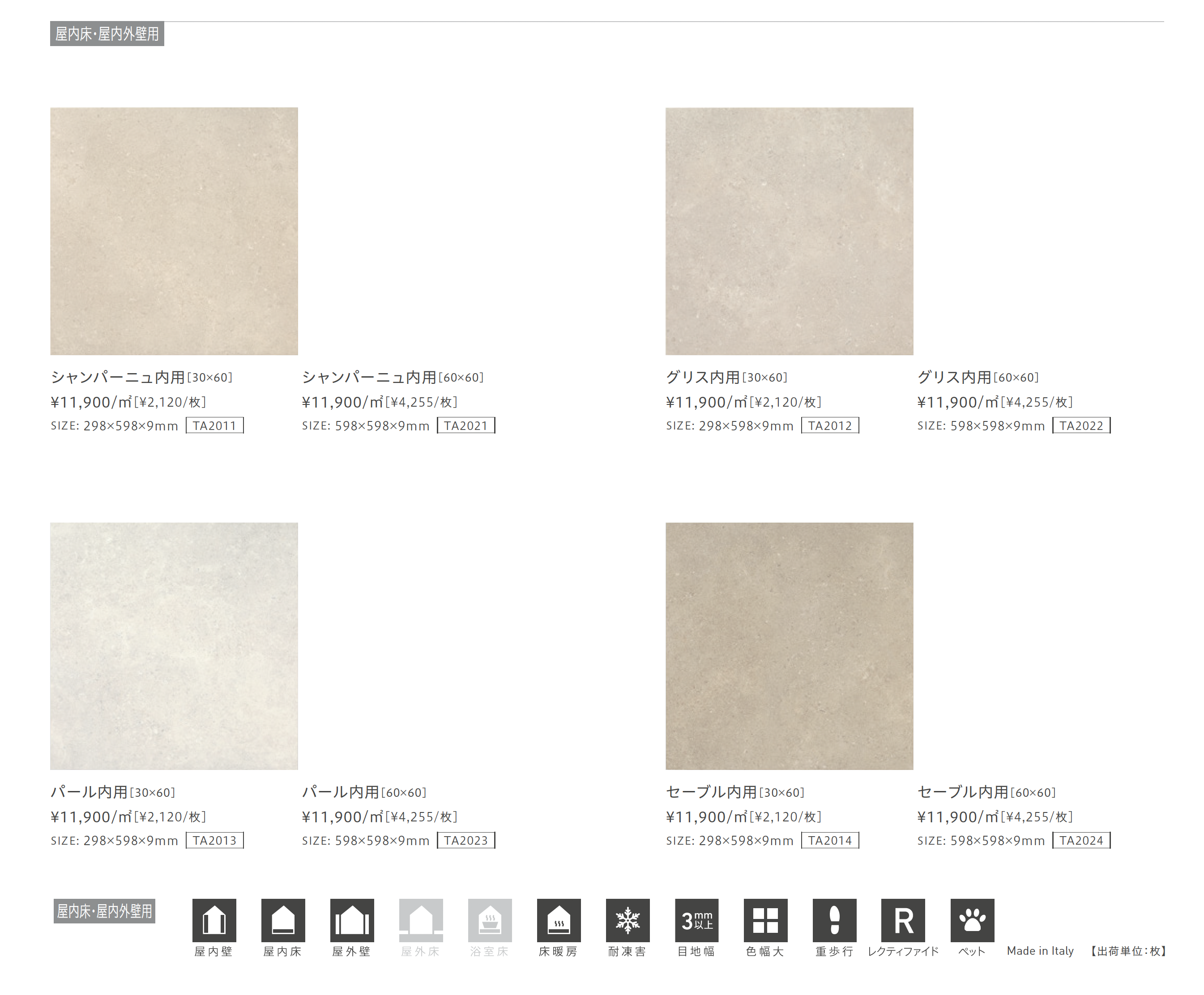This screenshot has width=1204, height=995.
Task: Click the 重歩行 footprint heavy traffic icon
Action: (834, 920)
